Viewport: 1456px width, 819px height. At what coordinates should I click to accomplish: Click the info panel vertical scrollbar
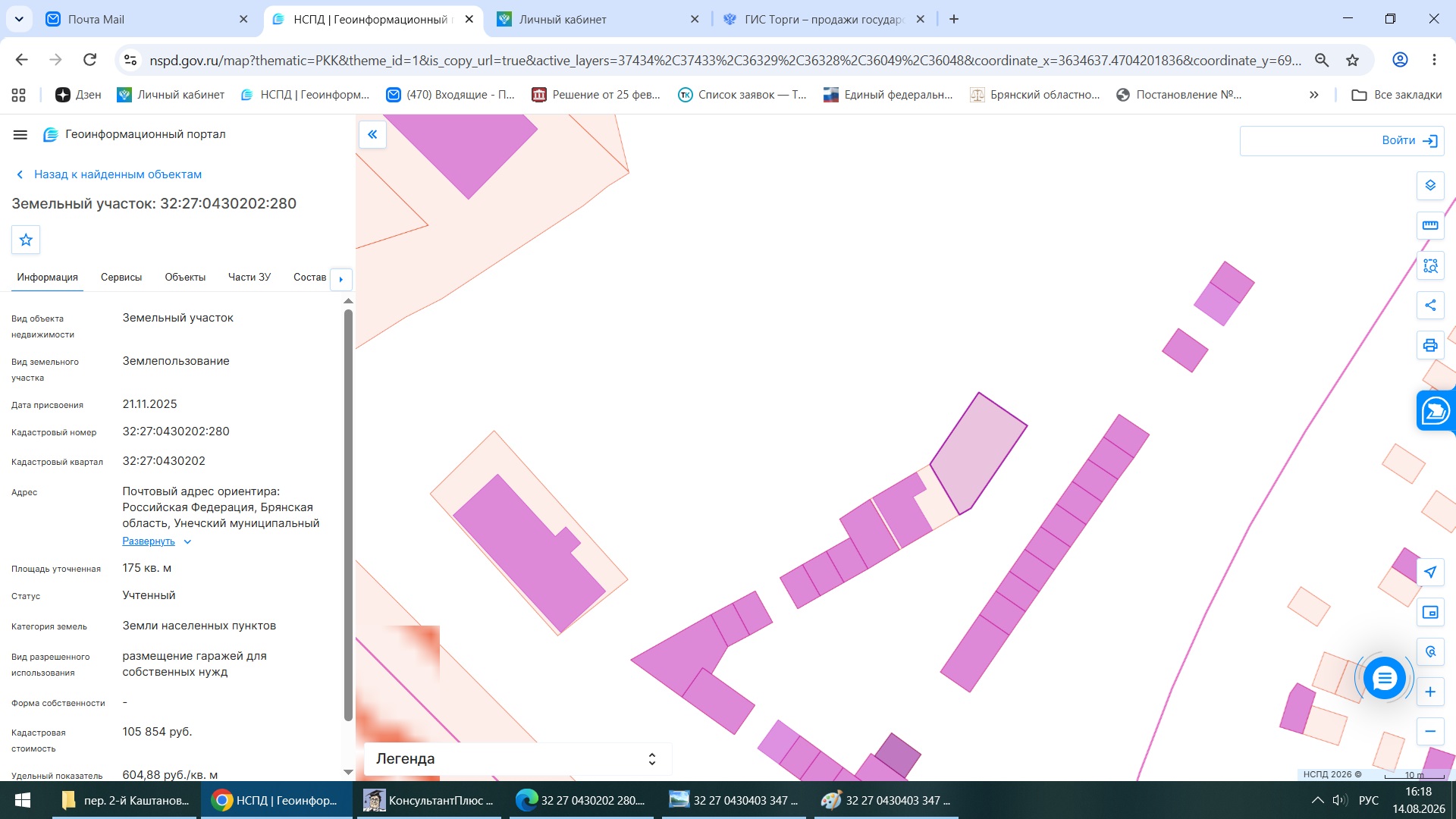click(348, 514)
